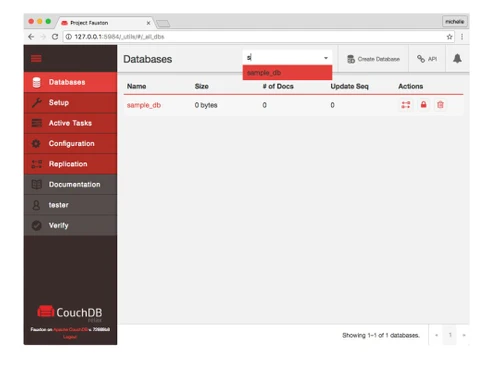Viewport: 500px width, 375px height.
Task: Open the browser three-dot menu
Action: [x=462, y=37]
